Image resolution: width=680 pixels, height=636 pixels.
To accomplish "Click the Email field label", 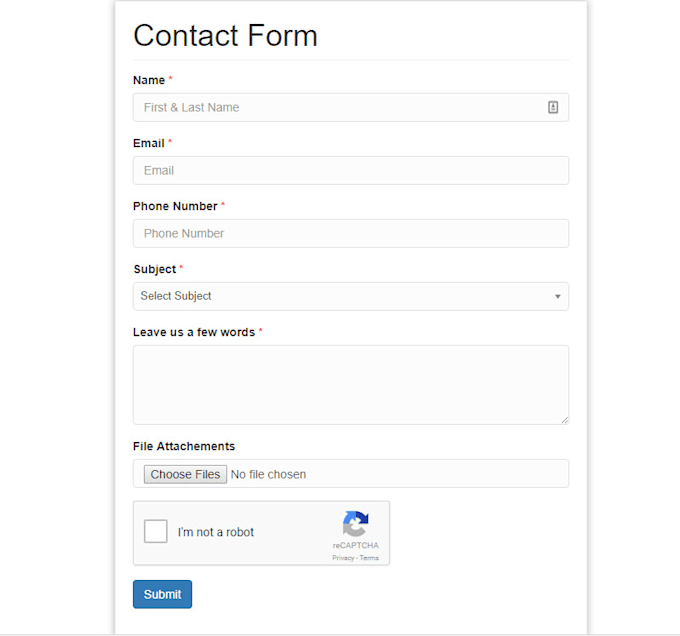I will pos(149,143).
